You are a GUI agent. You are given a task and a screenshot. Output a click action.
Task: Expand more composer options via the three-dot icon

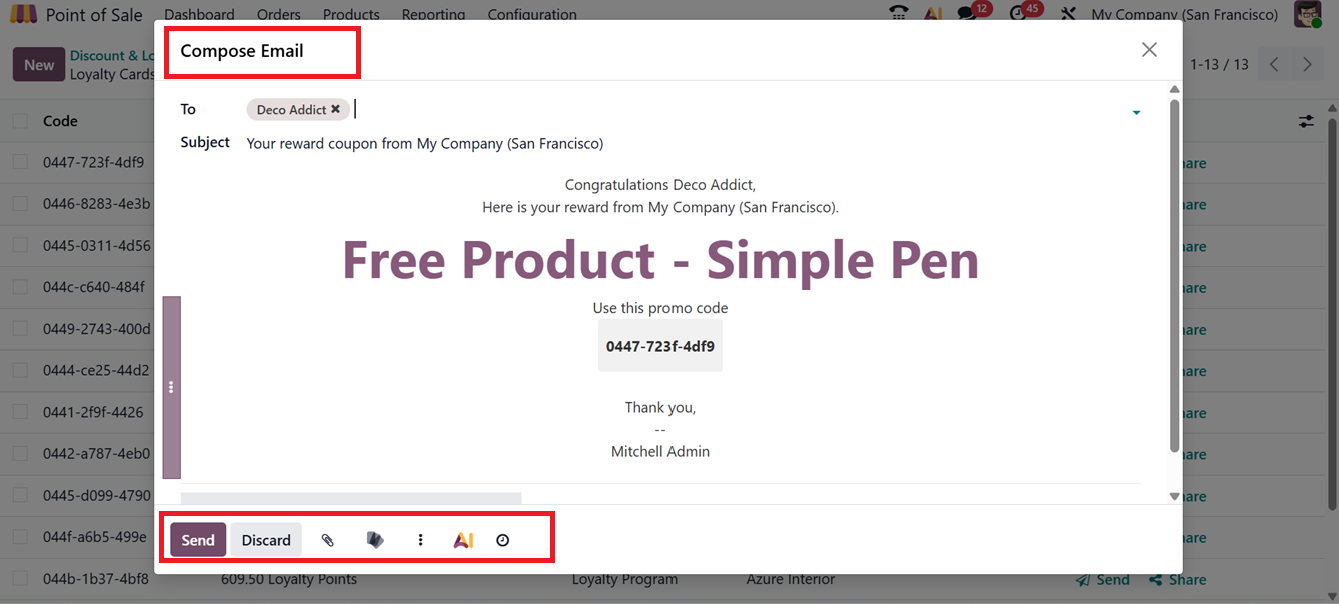click(420, 539)
